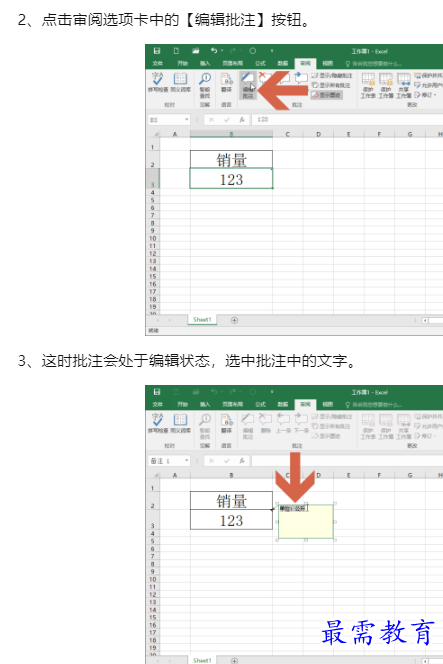Switch to 页面布局 tab in step 2 Excel
Viewport: 443px width, 664px height.
click(233, 63)
